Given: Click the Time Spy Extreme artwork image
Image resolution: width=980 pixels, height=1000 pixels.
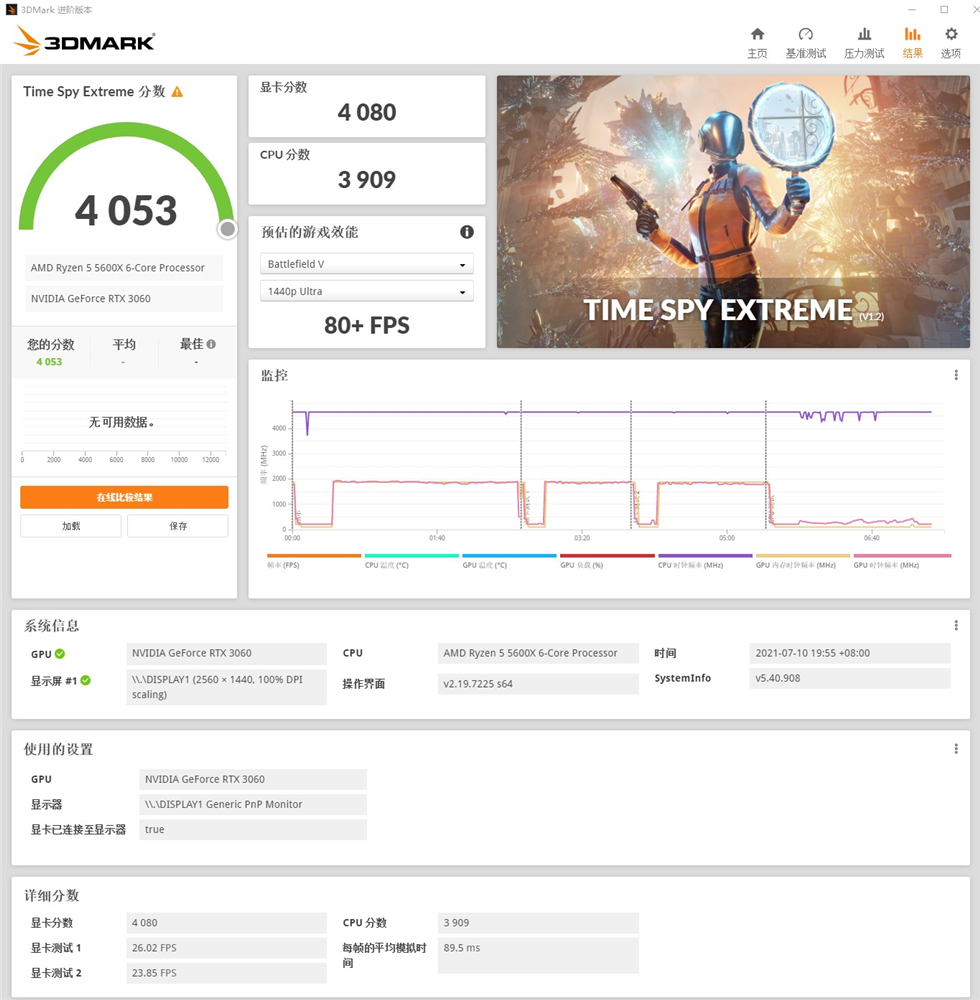Looking at the screenshot, I should point(733,212).
